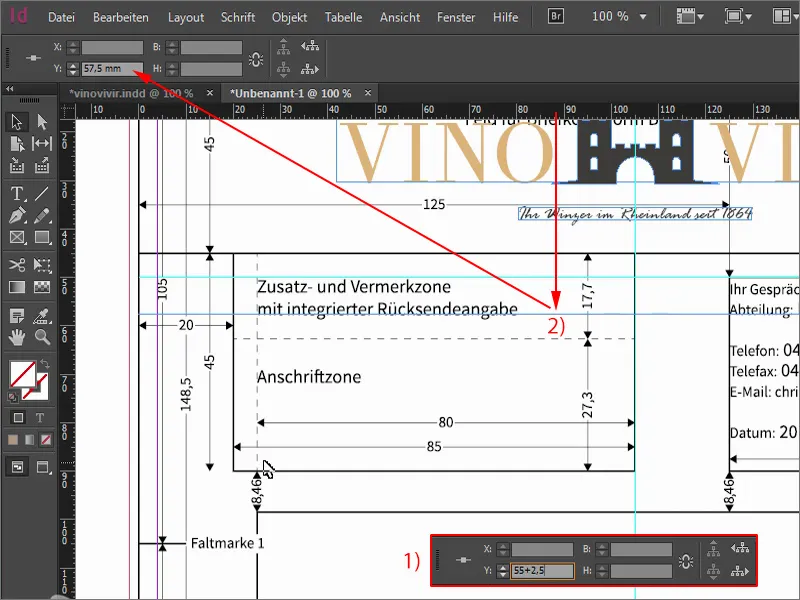Click the reference point locator
This screenshot has width=800, height=600.
(33, 58)
